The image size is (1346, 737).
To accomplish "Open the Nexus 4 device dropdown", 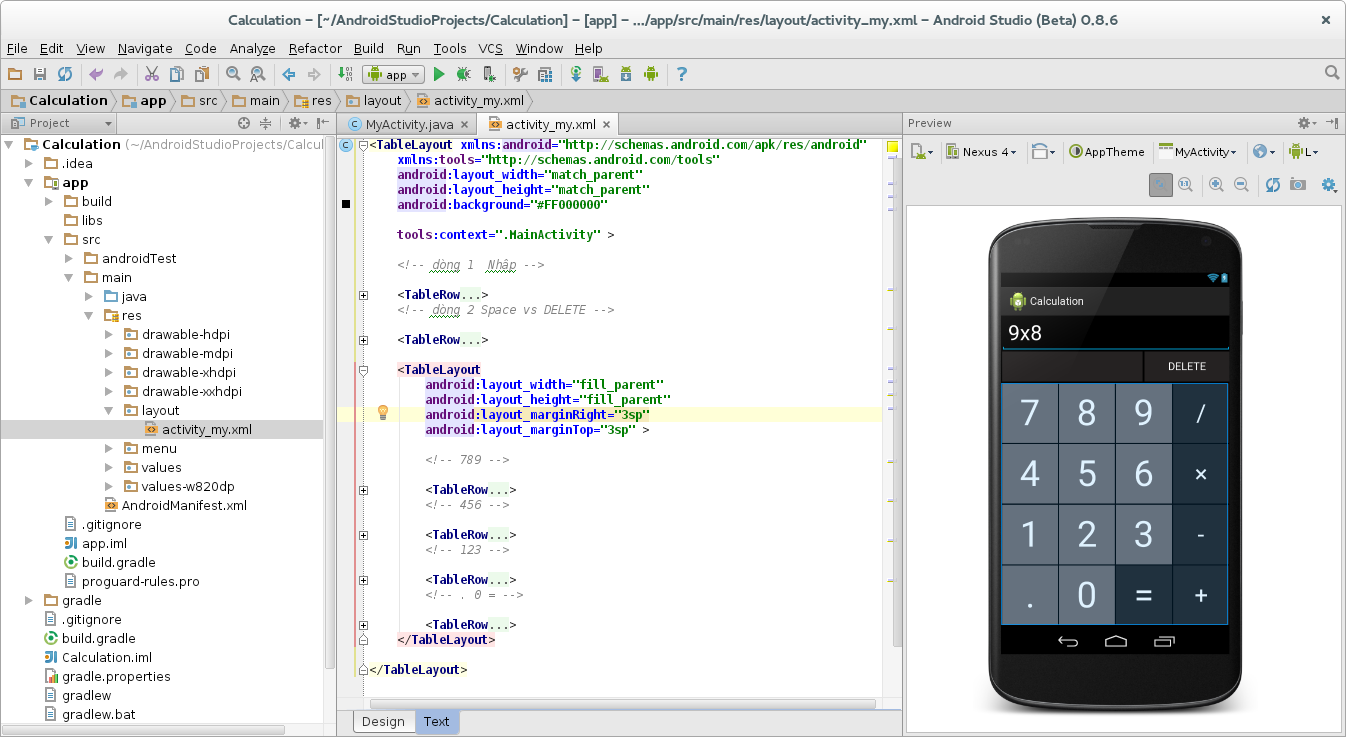I will coord(981,151).
